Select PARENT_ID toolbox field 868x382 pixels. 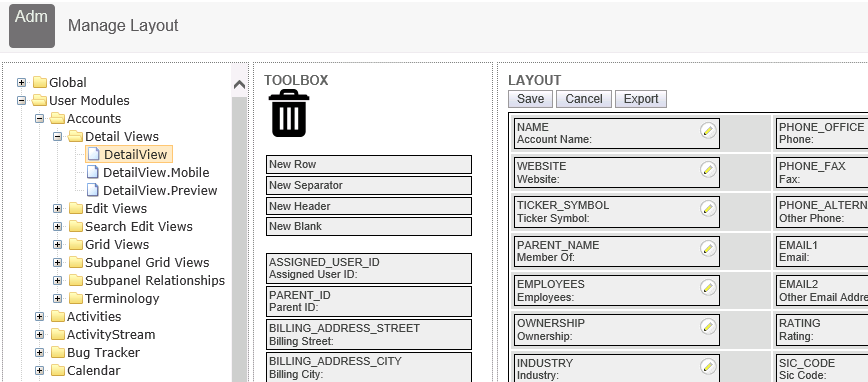tap(369, 301)
